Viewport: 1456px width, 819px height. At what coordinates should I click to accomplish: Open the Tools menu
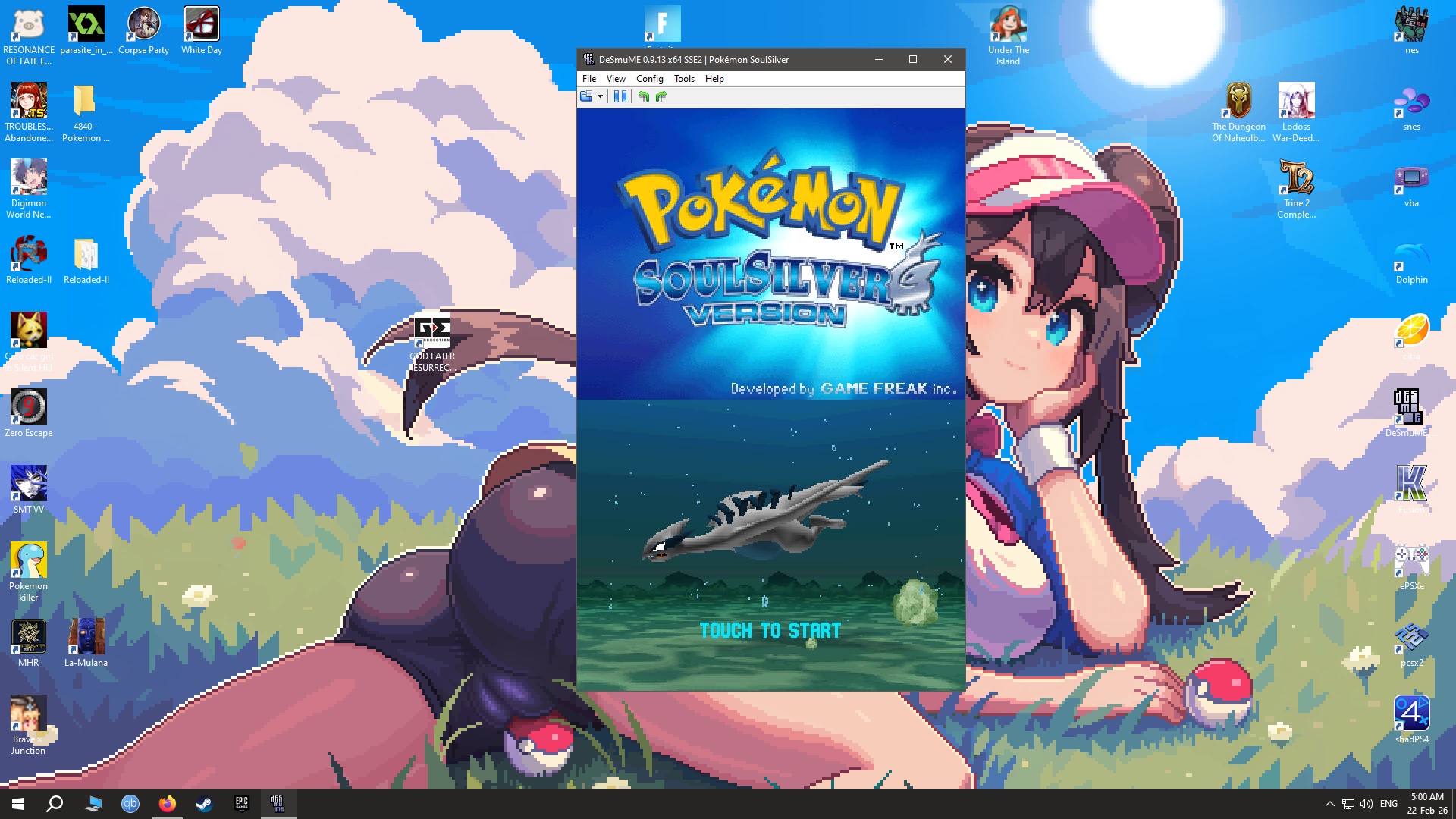(684, 79)
